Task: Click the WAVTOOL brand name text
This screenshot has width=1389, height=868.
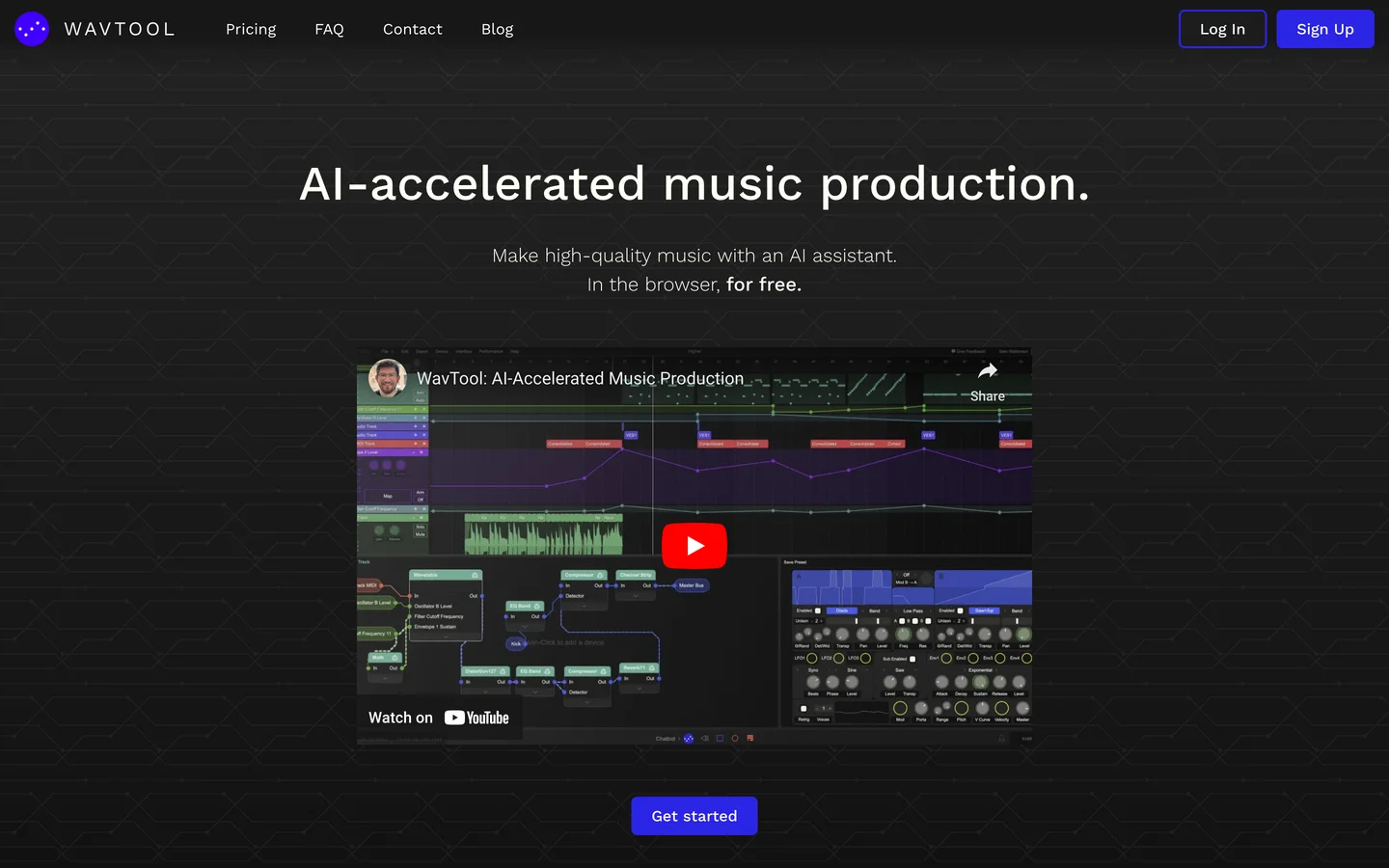Action: [120, 29]
